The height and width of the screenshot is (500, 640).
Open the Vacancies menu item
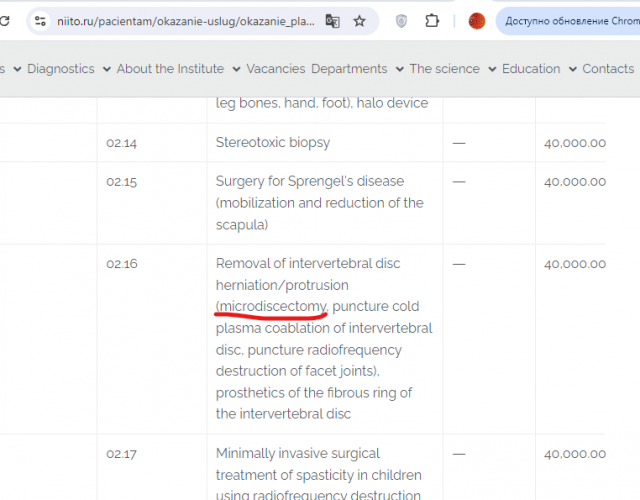pos(275,69)
